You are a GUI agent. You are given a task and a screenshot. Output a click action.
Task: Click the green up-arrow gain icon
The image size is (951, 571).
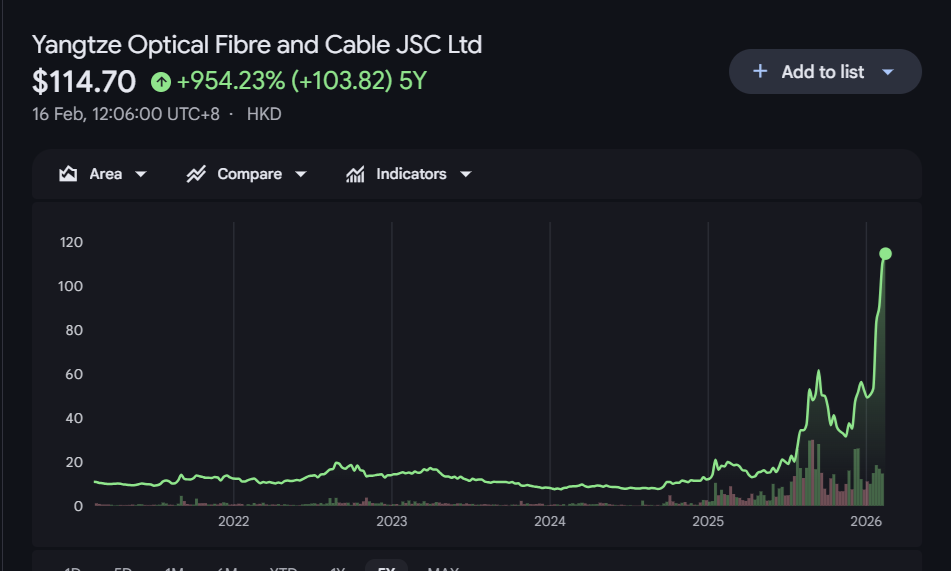pos(161,81)
